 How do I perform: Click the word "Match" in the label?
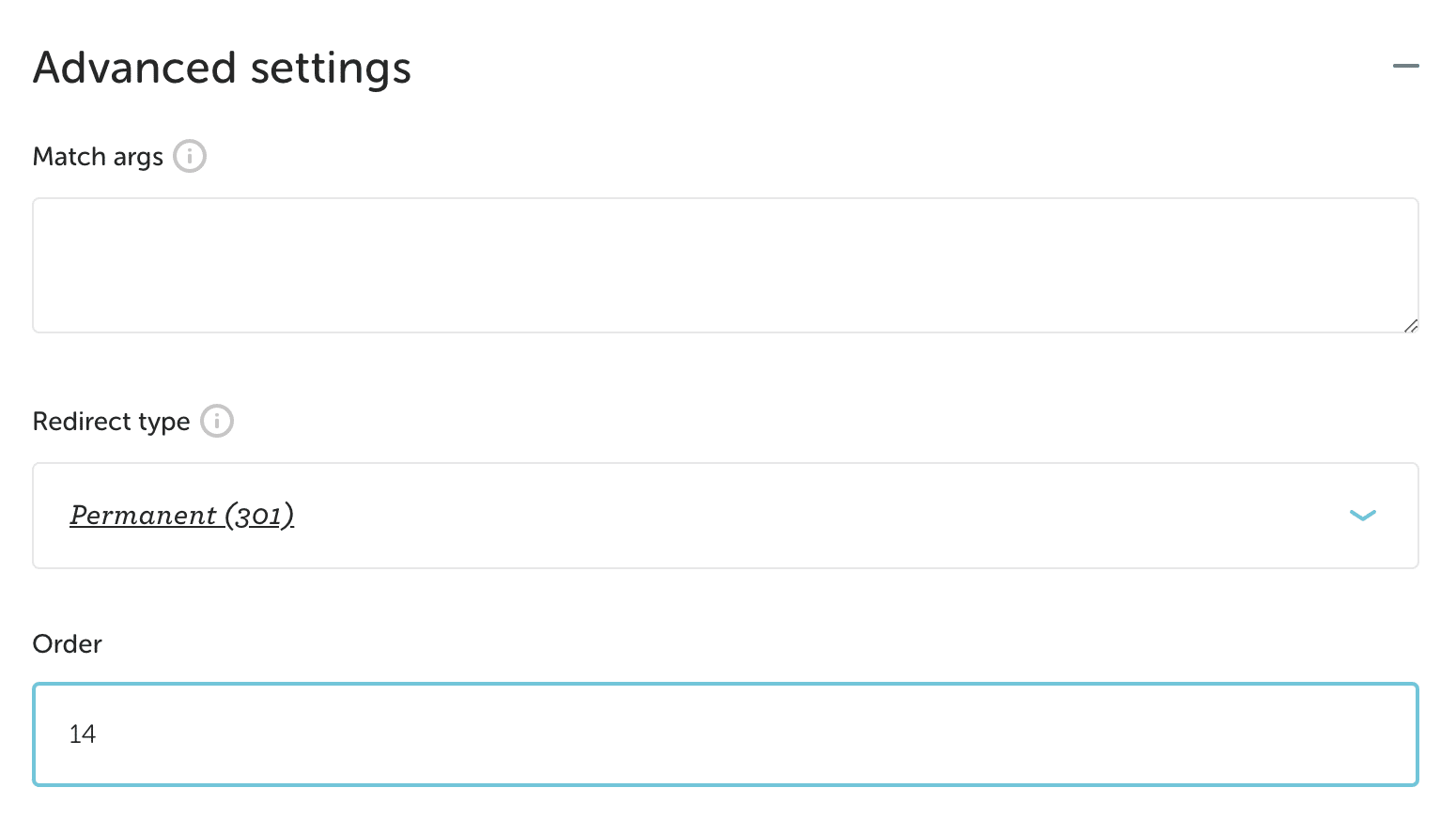(x=69, y=157)
